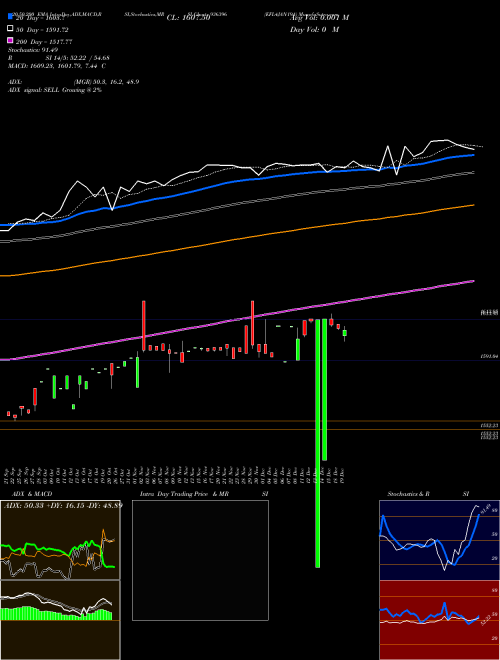Click the 'CL: 1607.50' closing price
The height and width of the screenshot is (660, 500).
coord(188,18)
